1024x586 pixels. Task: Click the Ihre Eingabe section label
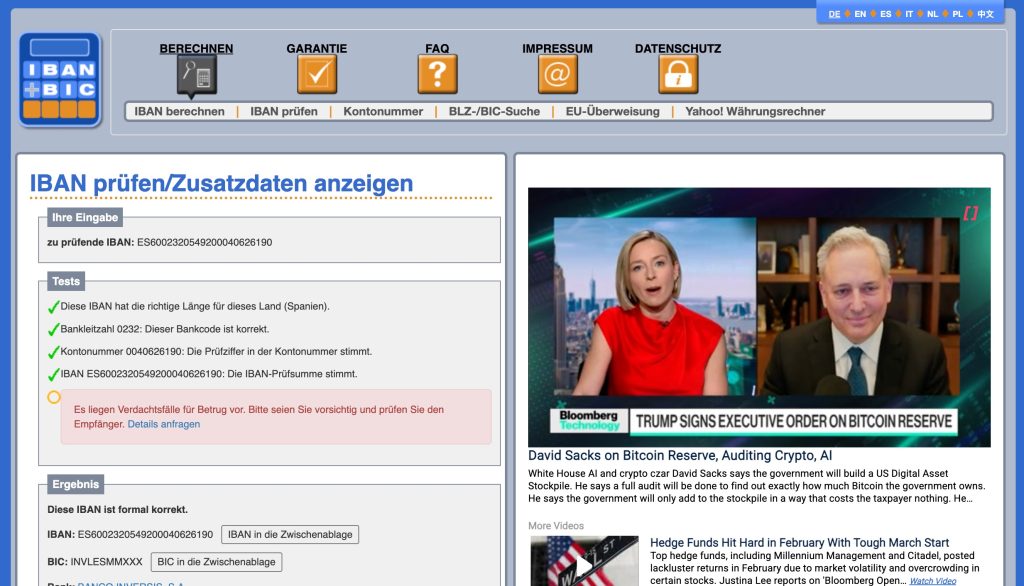tap(85, 218)
